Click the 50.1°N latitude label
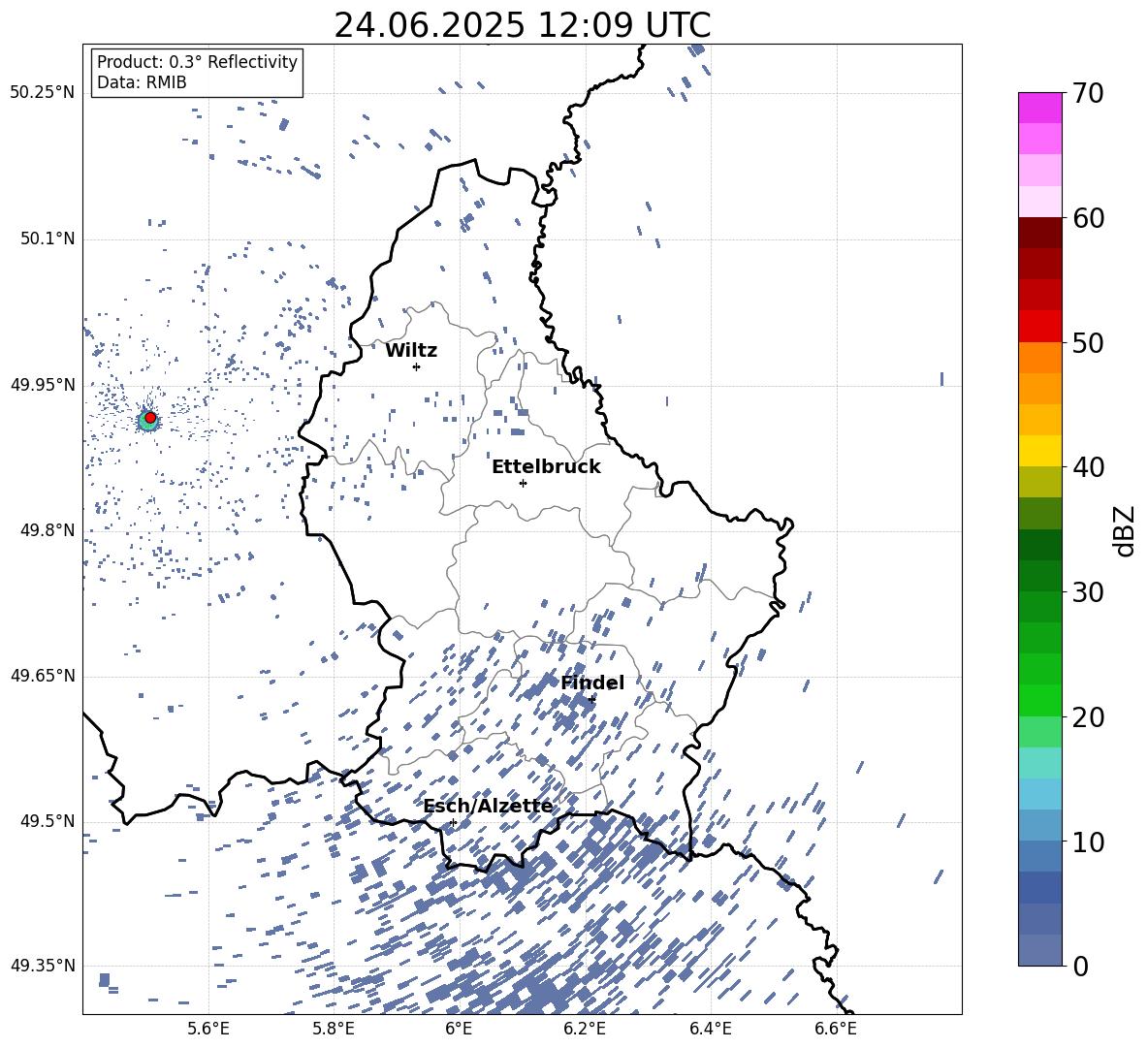 point(47,238)
